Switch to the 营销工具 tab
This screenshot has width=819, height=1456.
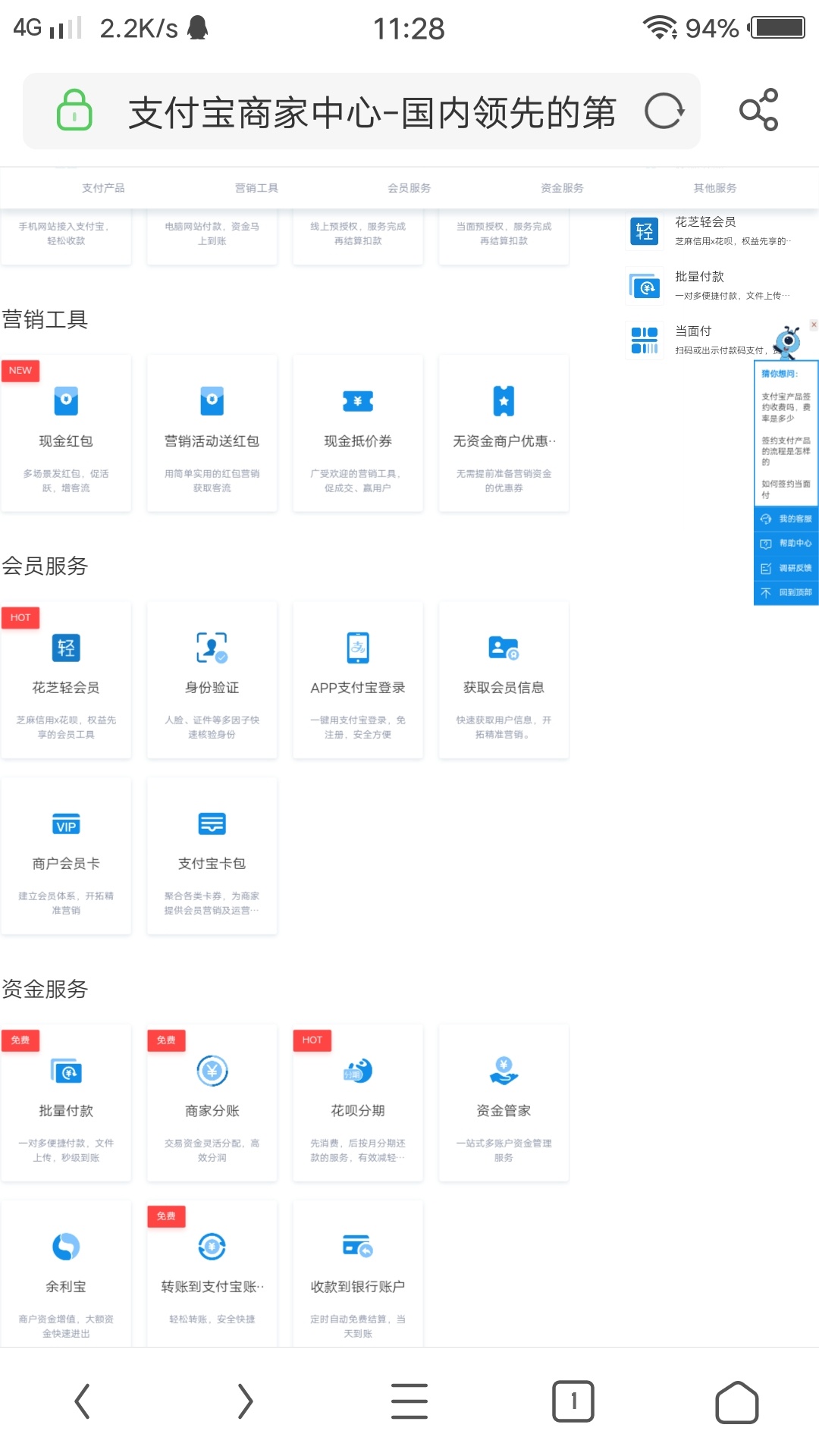(x=256, y=188)
